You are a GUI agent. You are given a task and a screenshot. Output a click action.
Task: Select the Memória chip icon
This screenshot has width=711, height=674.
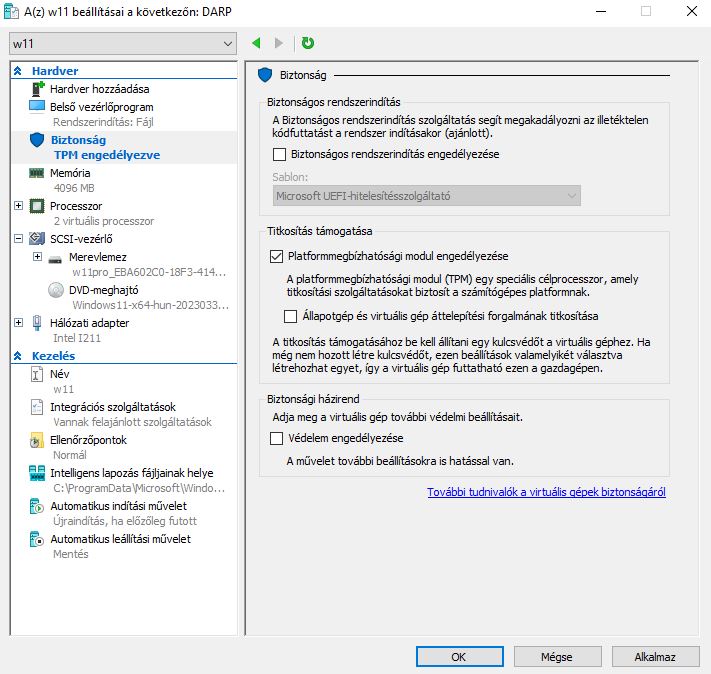37,173
